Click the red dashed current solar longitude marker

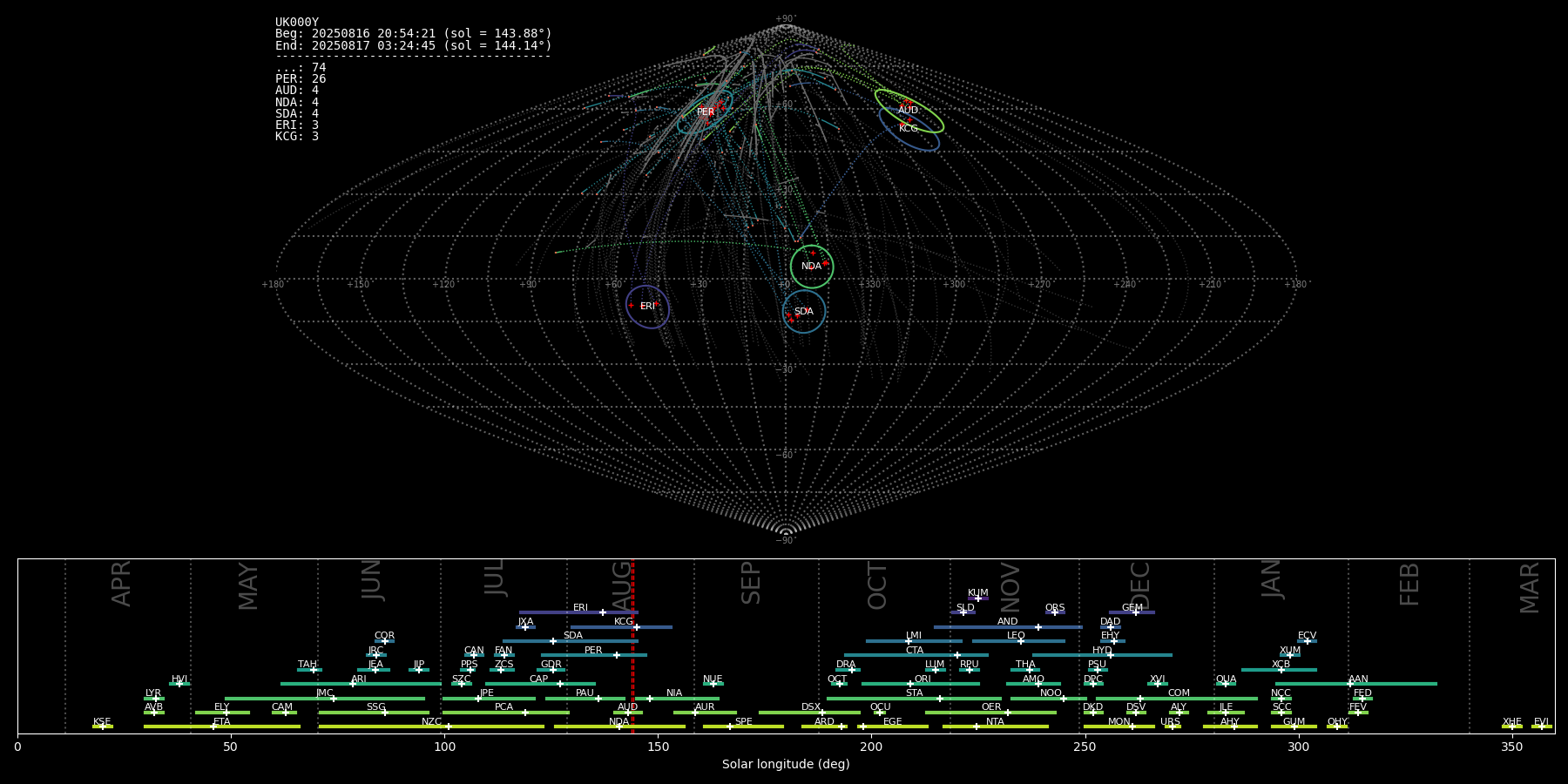click(632, 646)
